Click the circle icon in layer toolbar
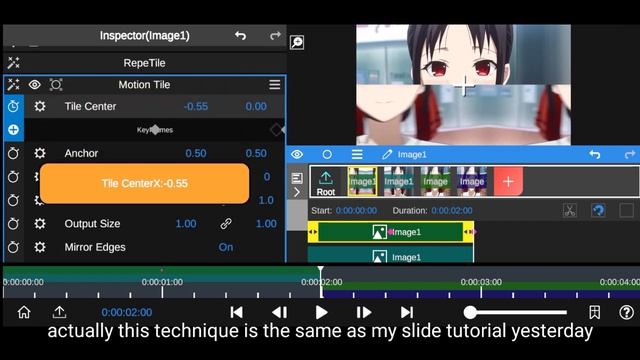Image resolution: width=640 pixels, height=360 pixels. [x=327, y=154]
